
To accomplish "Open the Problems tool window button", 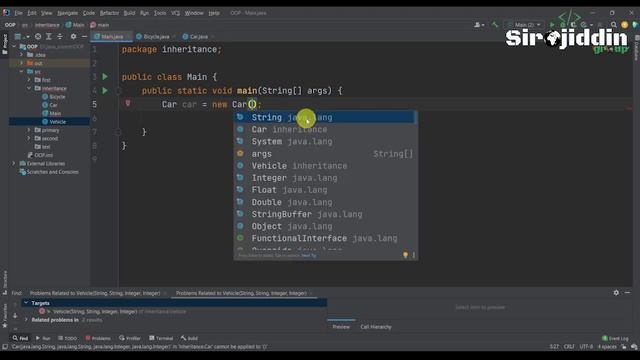I will pos(98,338).
